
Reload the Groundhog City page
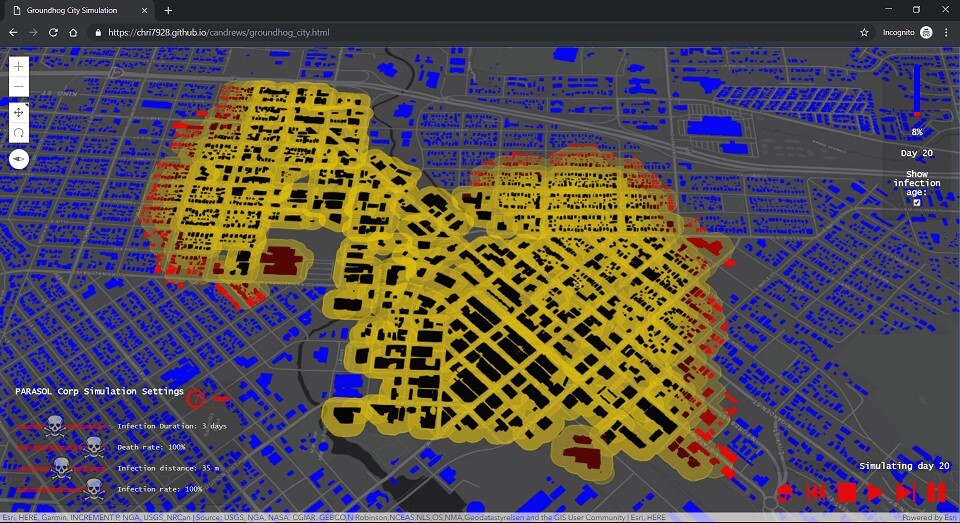[x=53, y=32]
